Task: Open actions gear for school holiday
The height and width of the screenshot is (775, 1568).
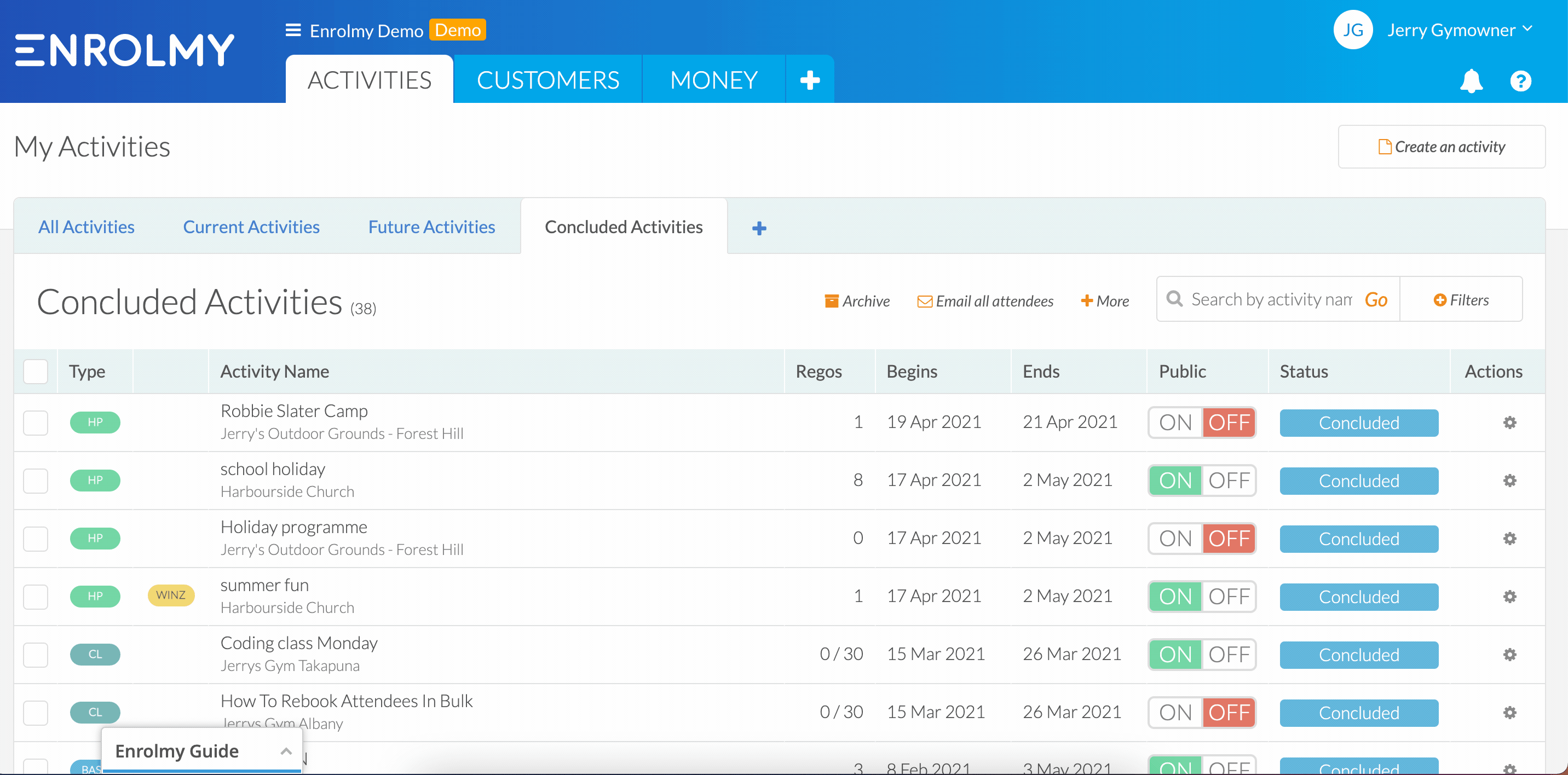Action: [x=1509, y=481]
